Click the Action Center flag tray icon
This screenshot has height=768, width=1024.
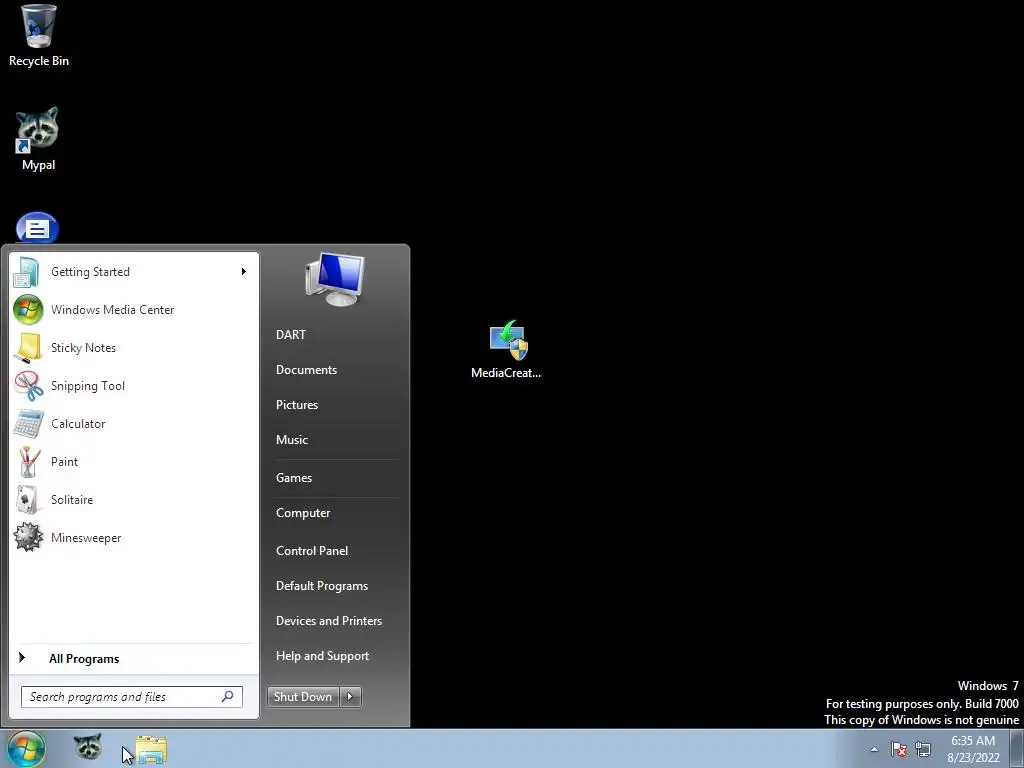pyautogui.click(x=899, y=749)
